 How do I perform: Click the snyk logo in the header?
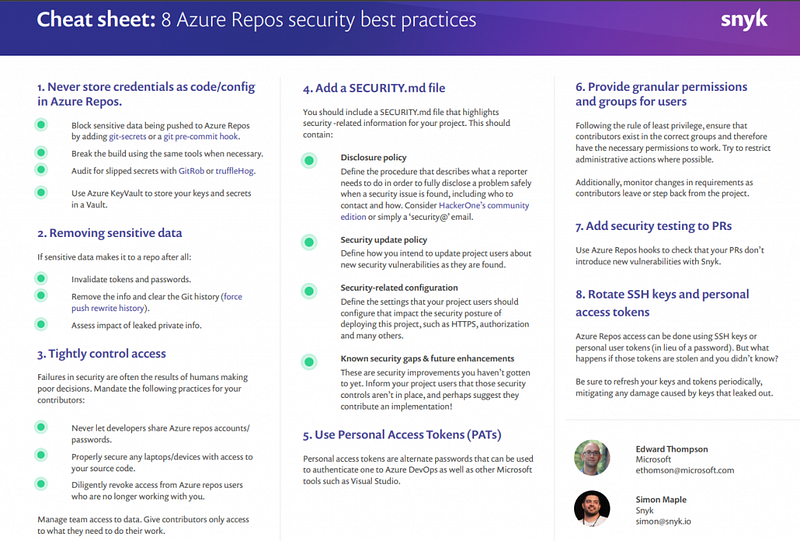pos(744,20)
